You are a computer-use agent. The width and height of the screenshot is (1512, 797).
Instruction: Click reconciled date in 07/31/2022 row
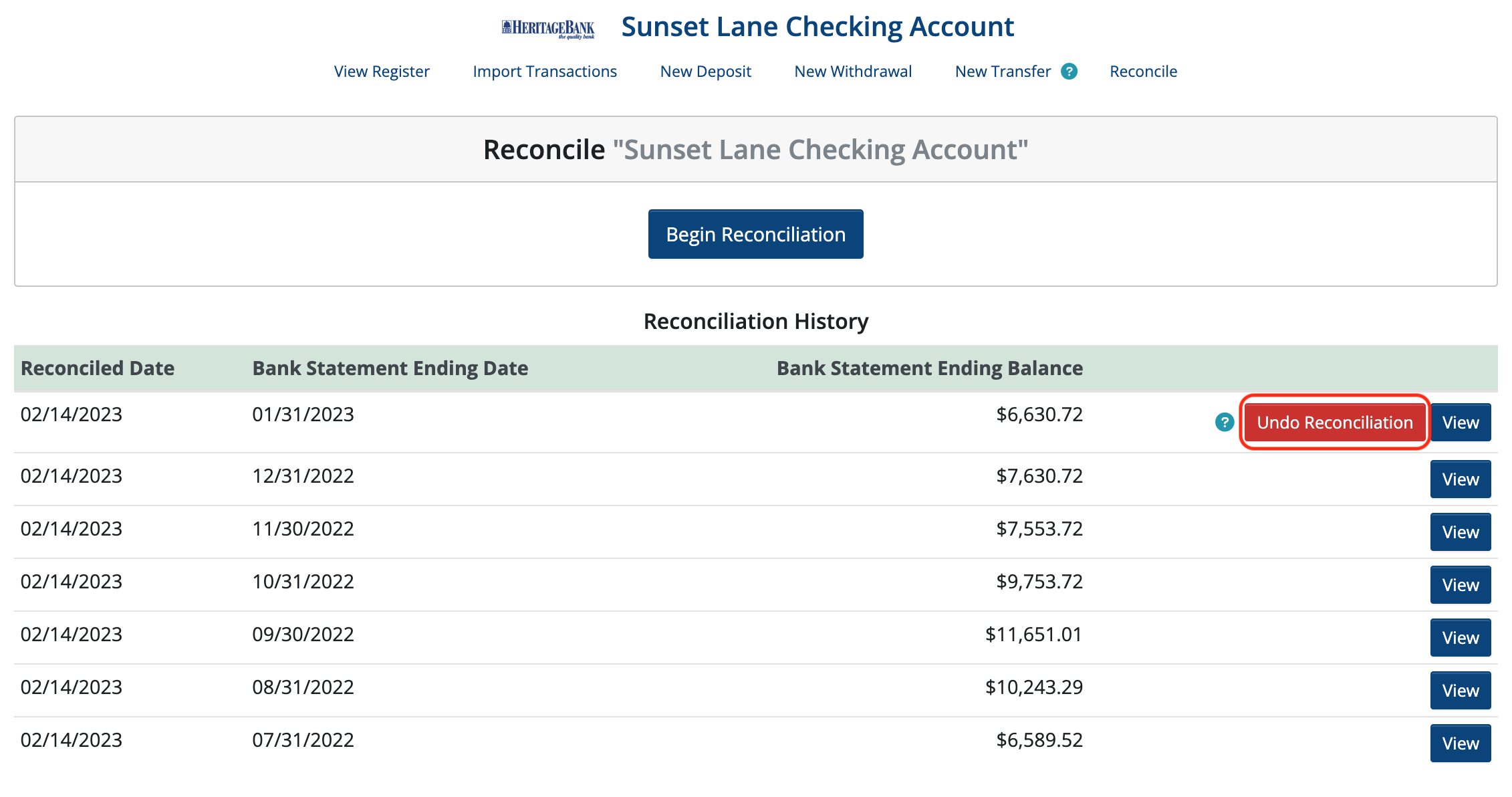[x=72, y=740]
